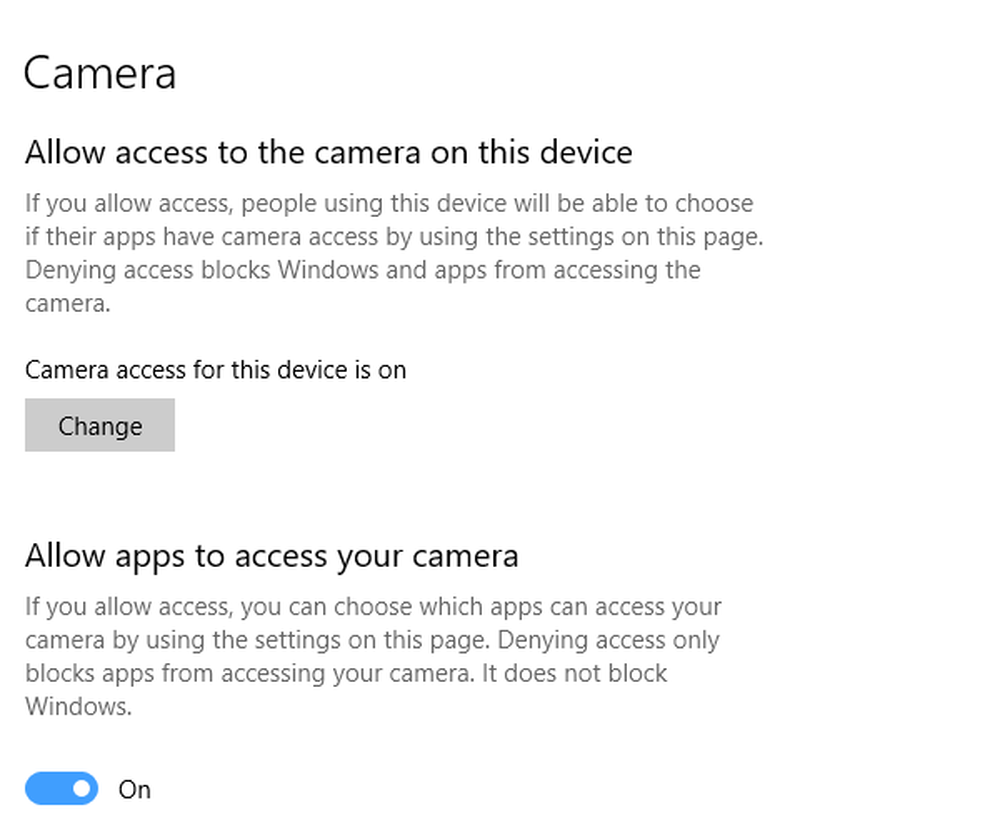Click the "Camera" page title
This screenshot has height=820, width=1000.
point(100,74)
